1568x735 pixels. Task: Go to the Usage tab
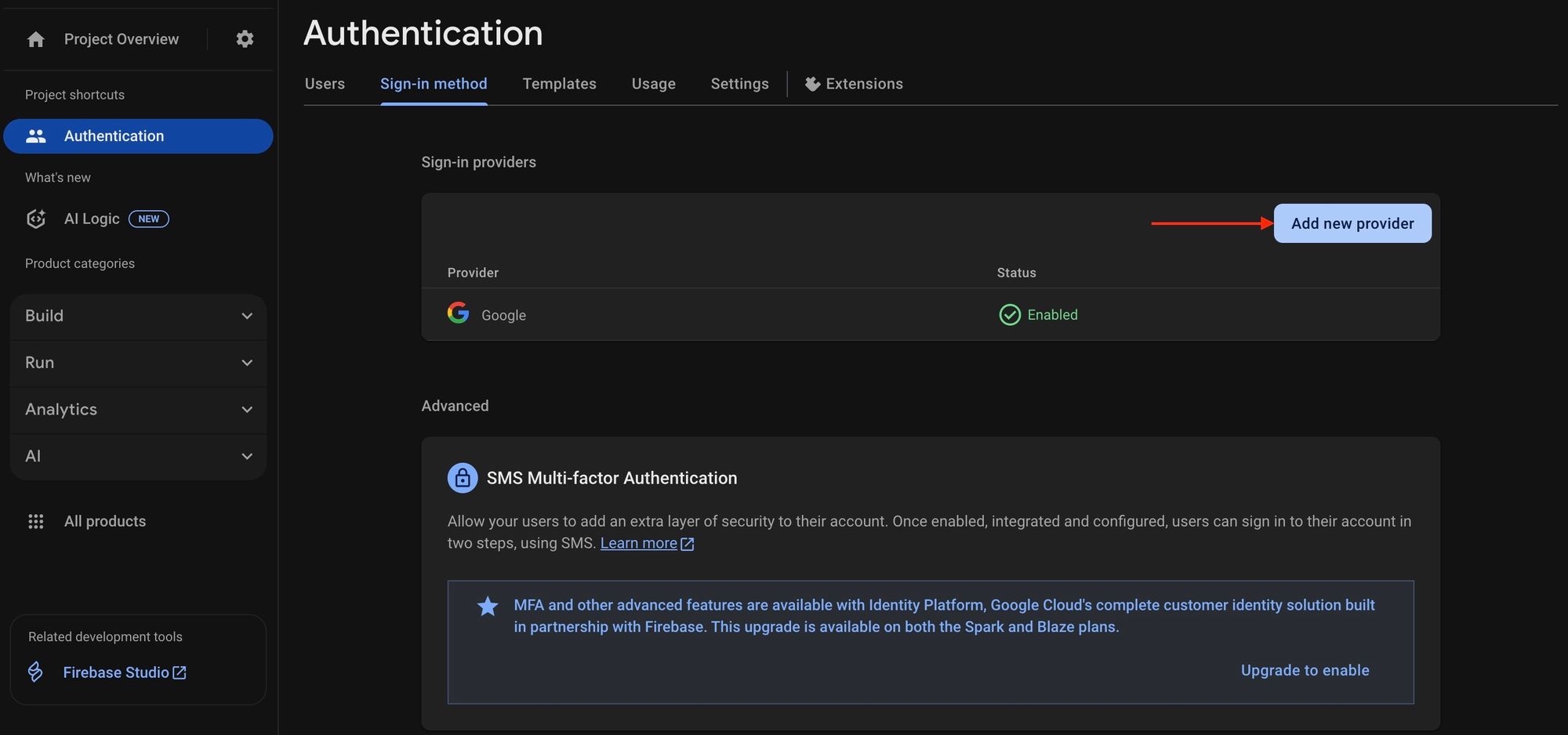(x=654, y=84)
